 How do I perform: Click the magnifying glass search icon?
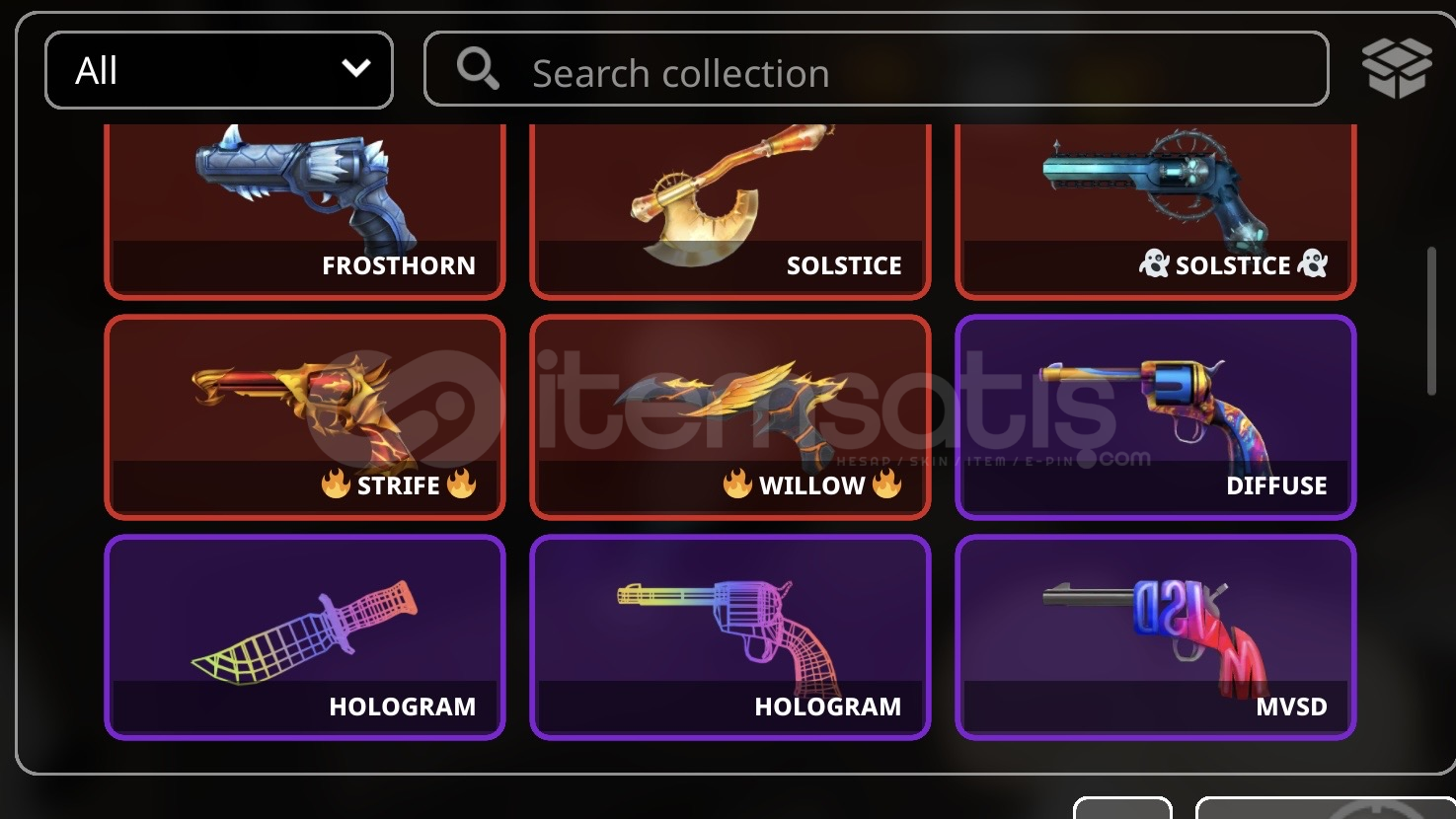[478, 69]
